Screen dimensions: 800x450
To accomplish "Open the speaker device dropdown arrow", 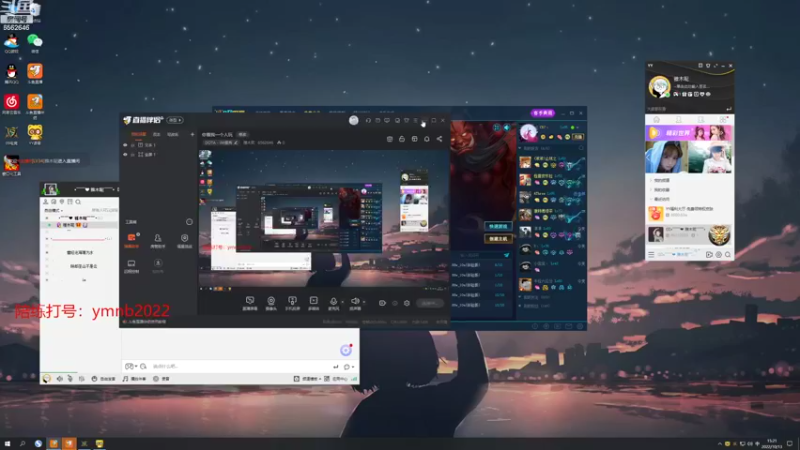I will tap(363, 302).
